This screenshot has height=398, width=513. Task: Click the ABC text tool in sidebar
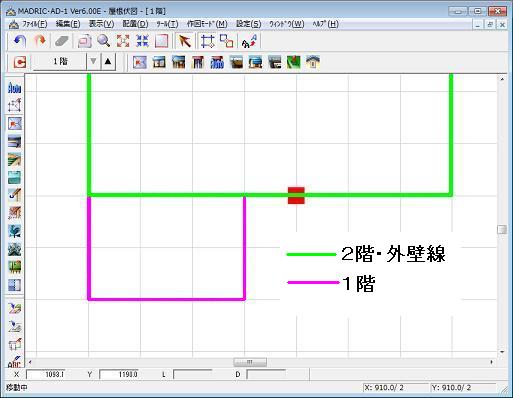point(14,362)
